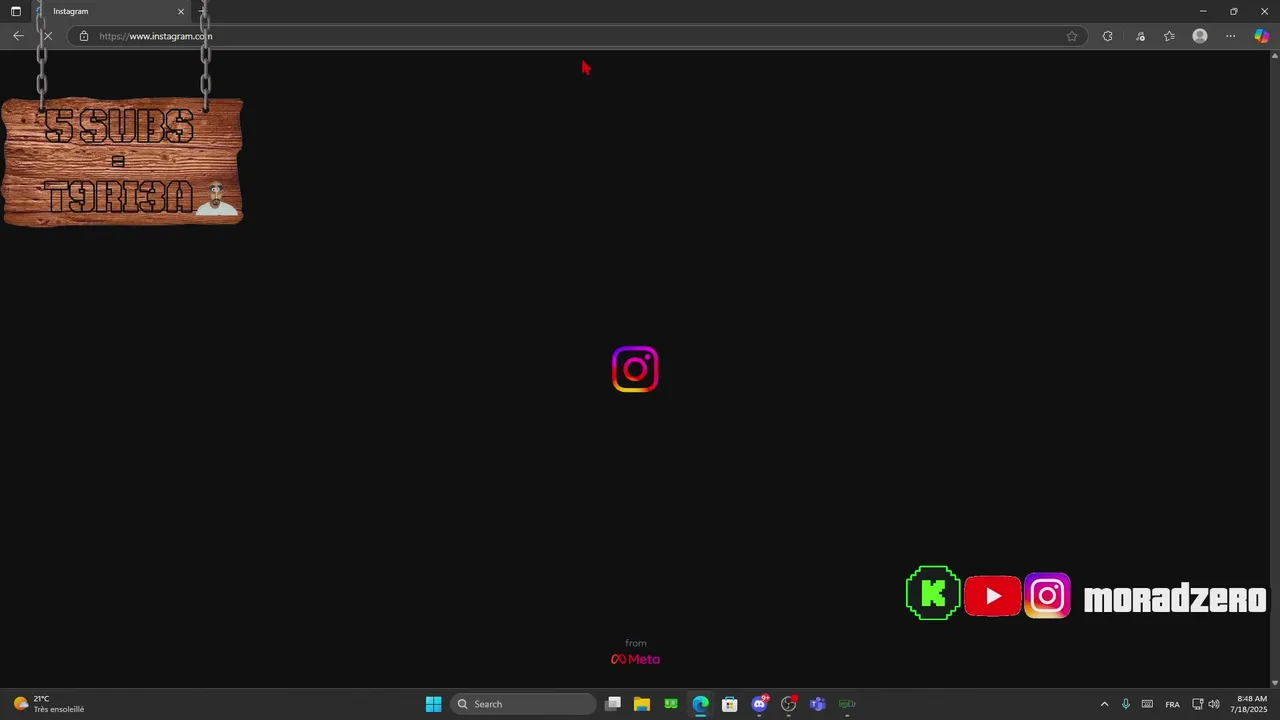Open tab actions menu icon
1280x720 pixels.
click(15, 11)
